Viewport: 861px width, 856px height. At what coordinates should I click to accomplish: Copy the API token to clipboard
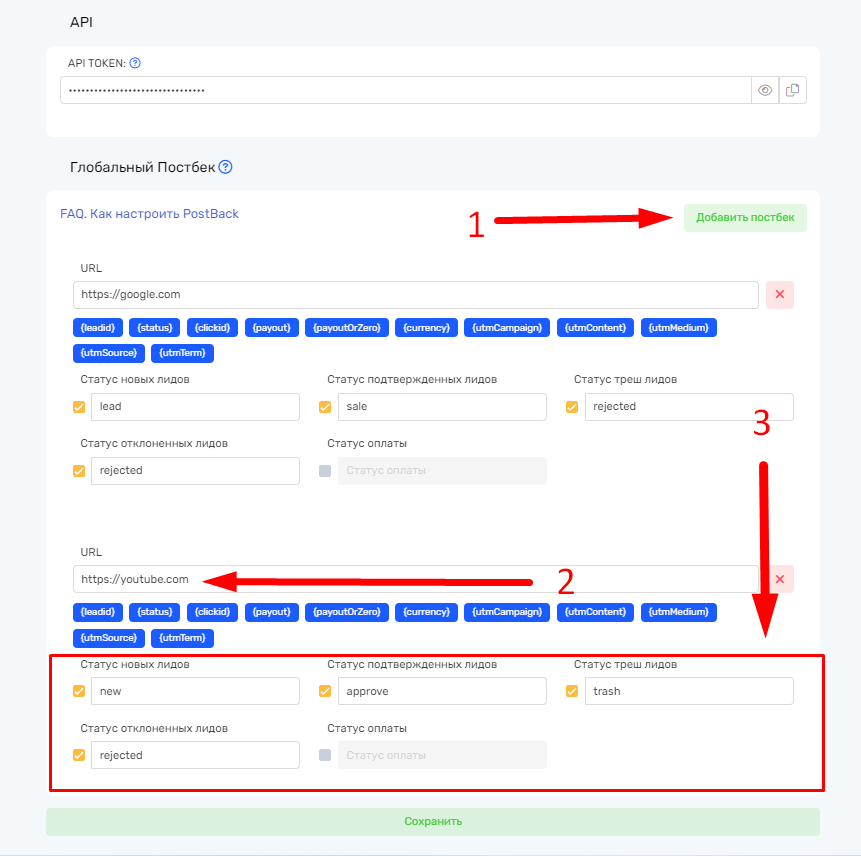coord(792,90)
